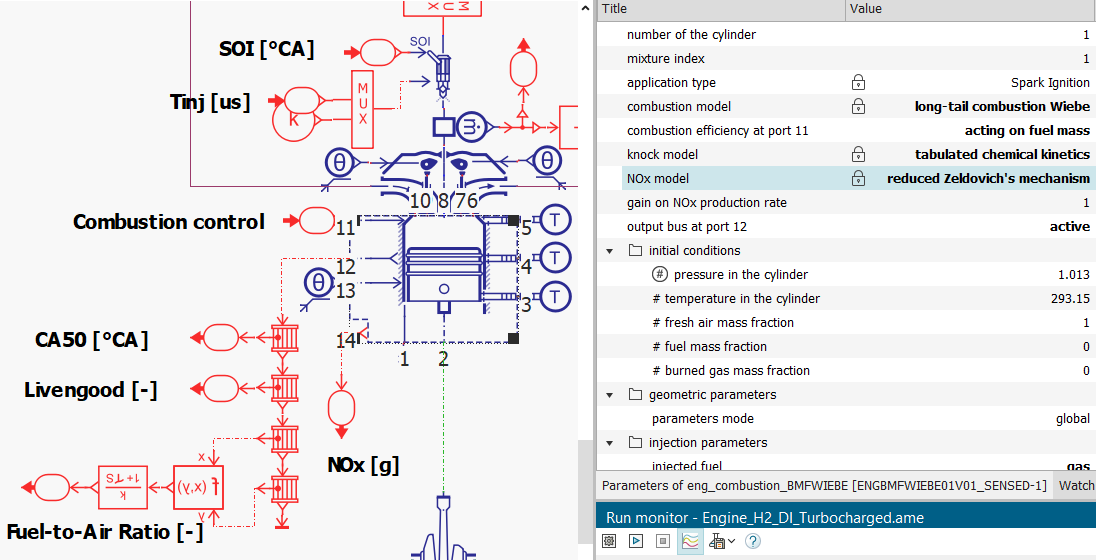Image resolution: width=1096 pixels, height=560 pixels.
Task: Collapse the initial conditions group
Action: click(610, 251)
